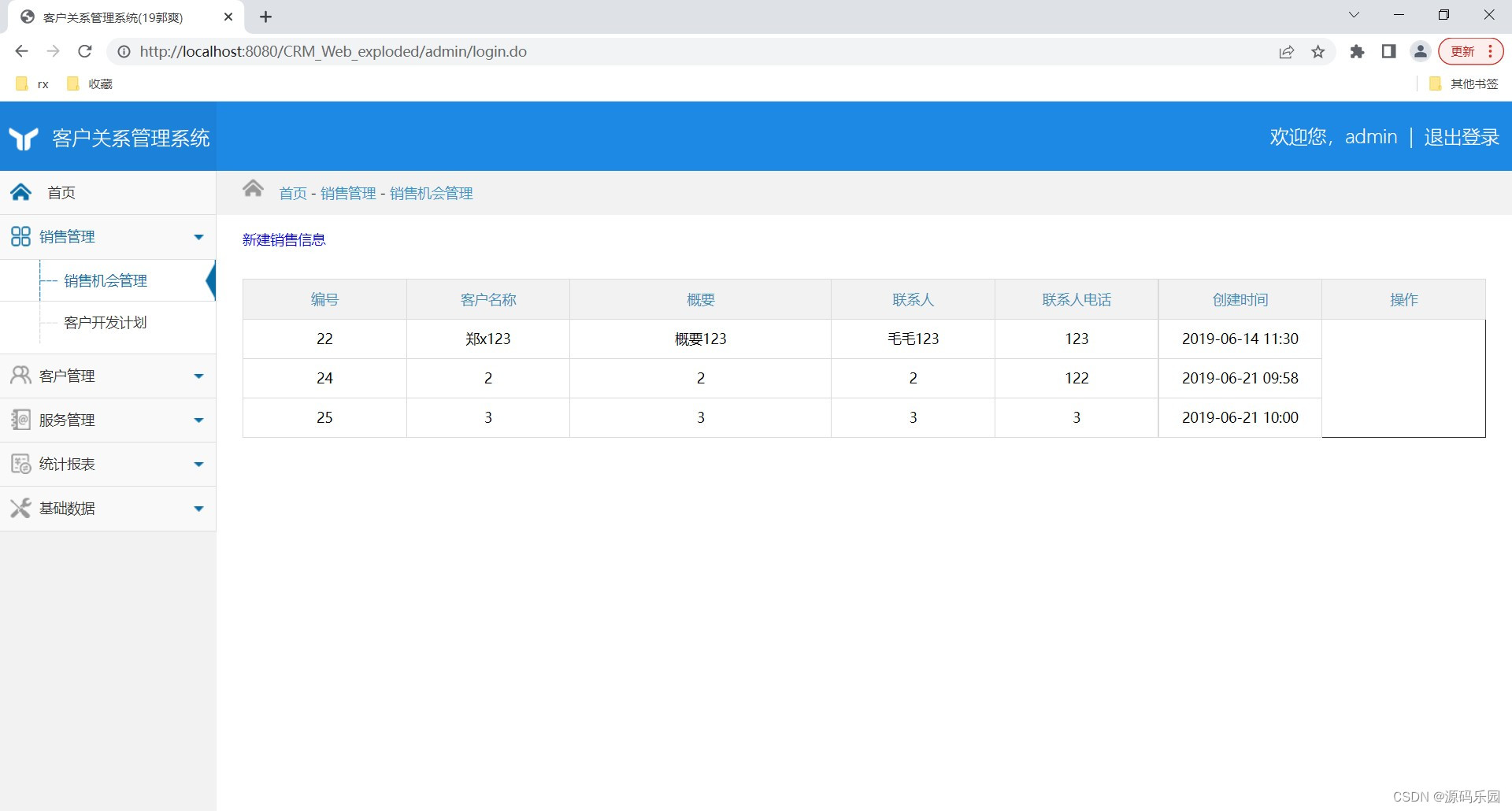
Task: Click 退出登录 to log out
Action: point(1461,136)
